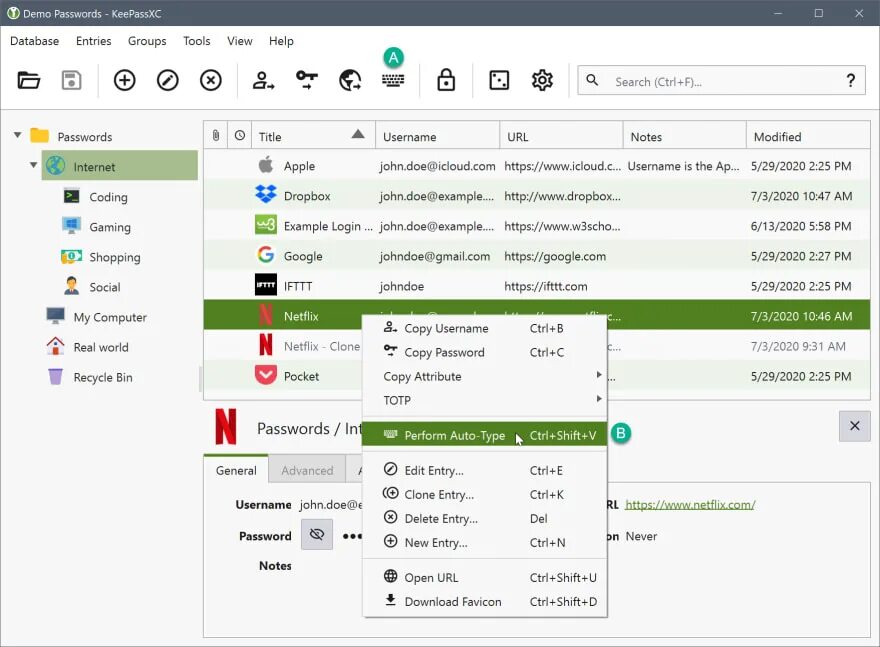Viewport: 880px width, 647px height.
Task: Add new entry using plus circle toolbar icon
Action: [x=125, y=80]
